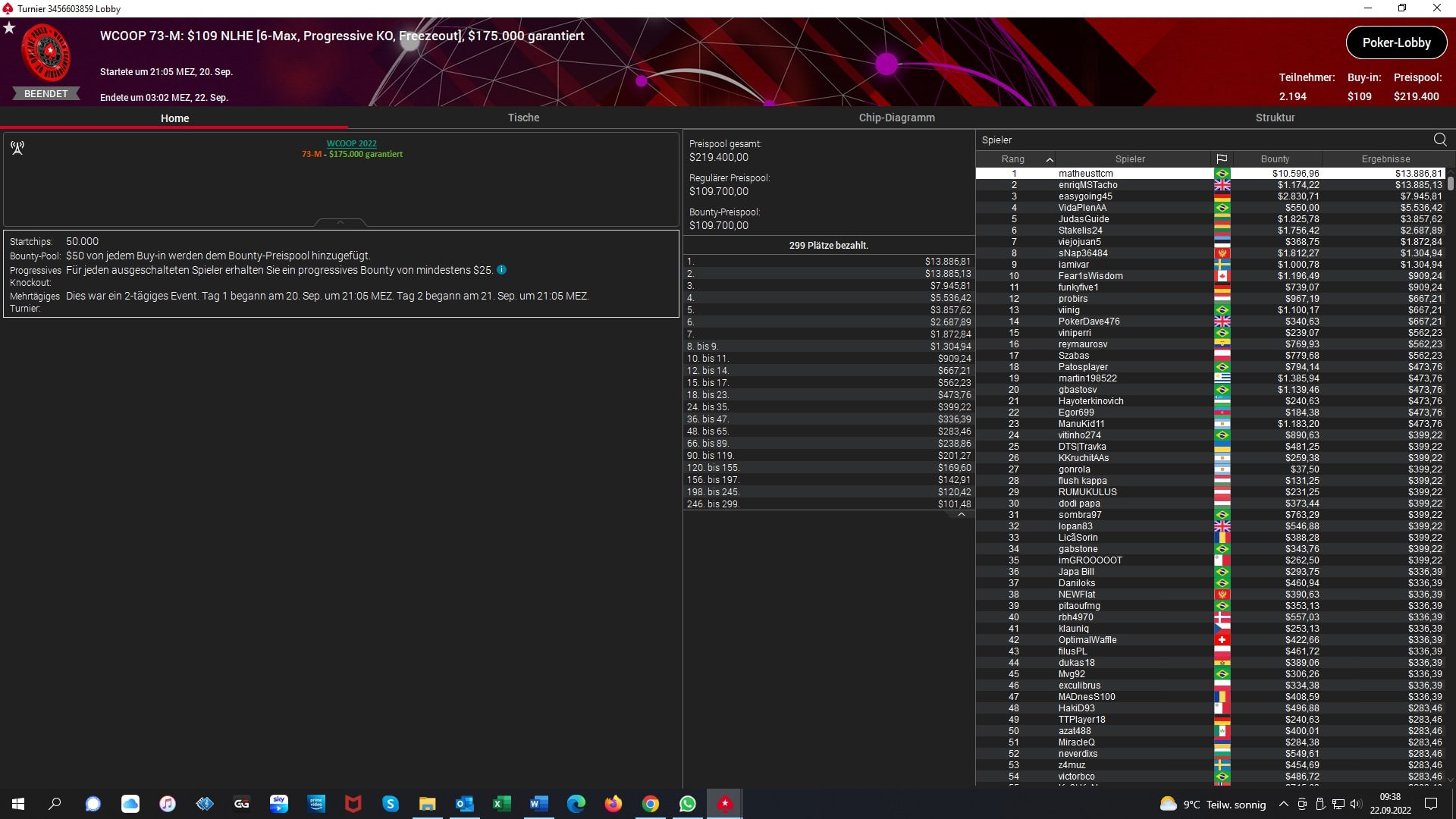Launch Skype from the taskbar
This screenshot has height=819, width=1456.
tap(391, 804)
